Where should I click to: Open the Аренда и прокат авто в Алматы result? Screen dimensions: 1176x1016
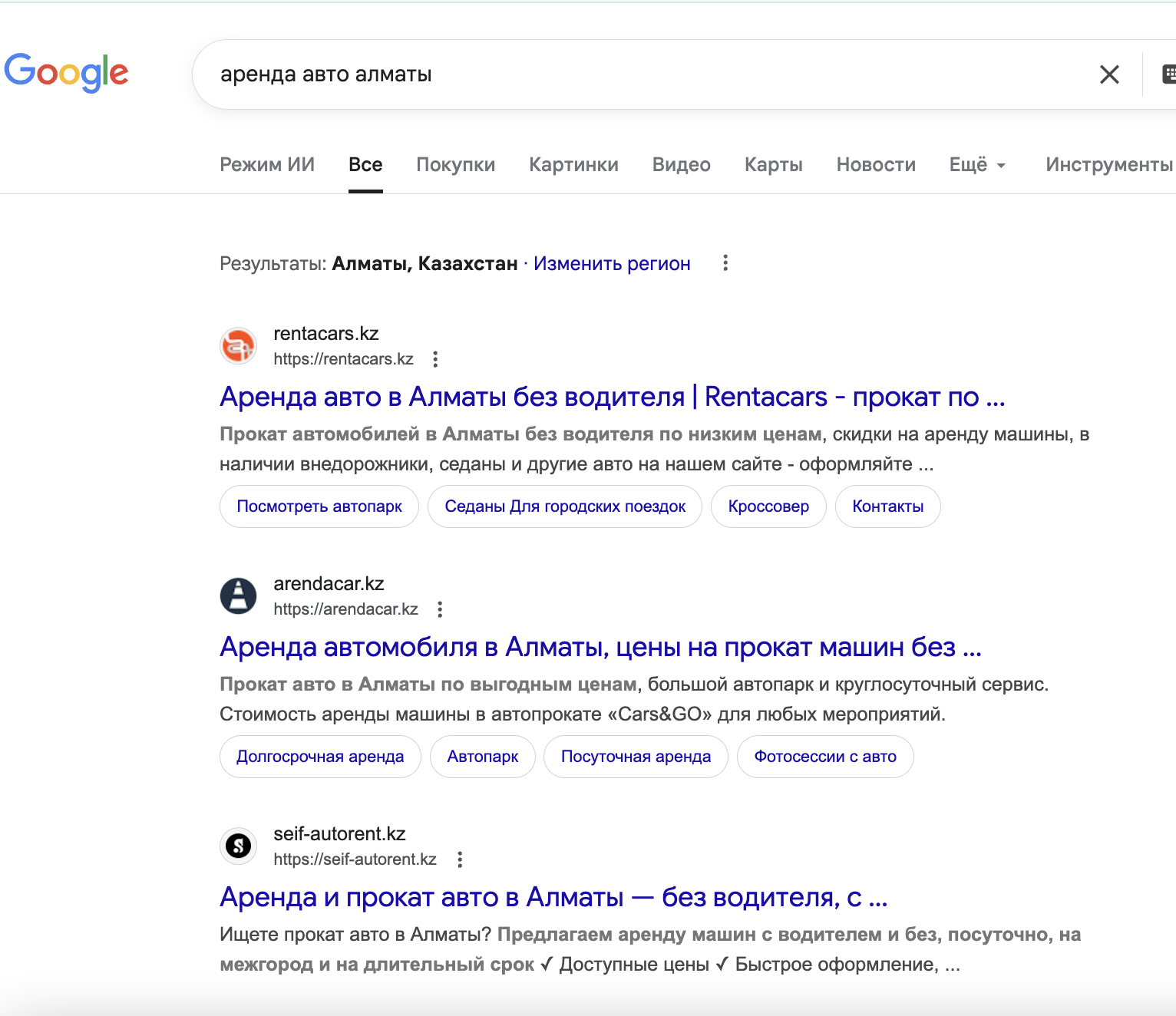click(x=554, y=897)
